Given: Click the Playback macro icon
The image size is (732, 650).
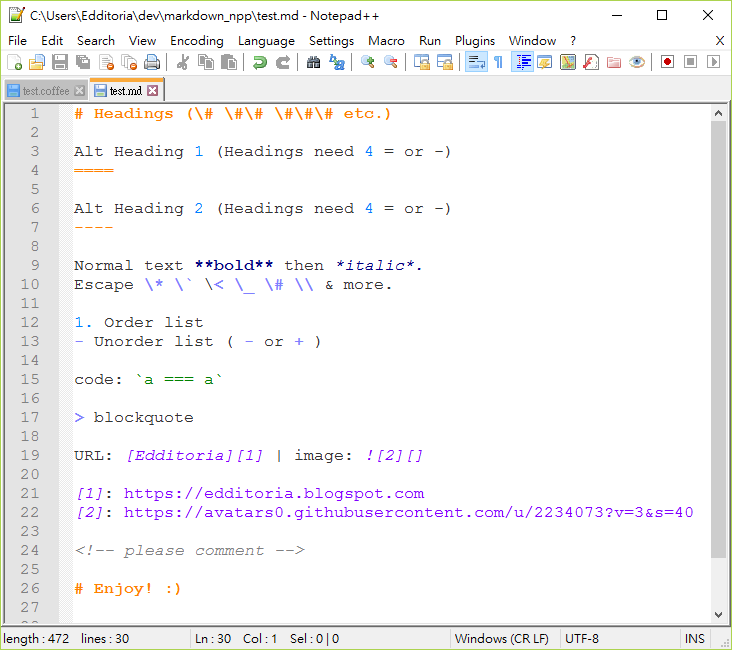Looking at the screenshot, I should pos(713,62).
